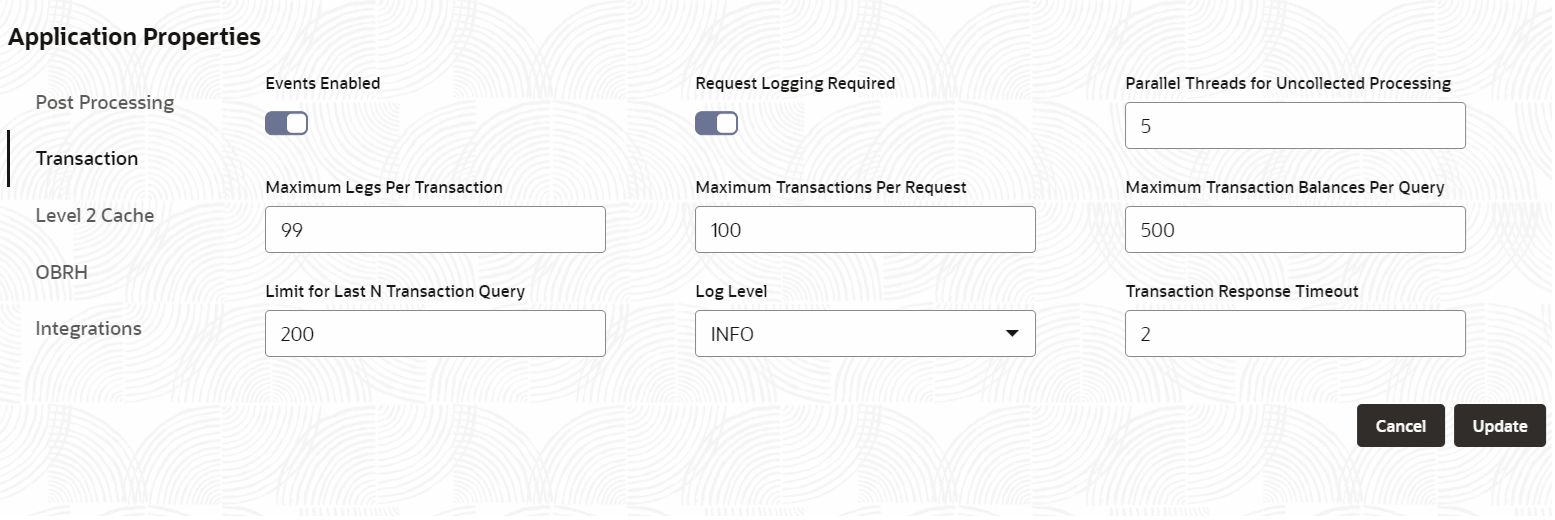Click the Log Level dropdown arrow

pyautogui.click(x=1012, y=334)
